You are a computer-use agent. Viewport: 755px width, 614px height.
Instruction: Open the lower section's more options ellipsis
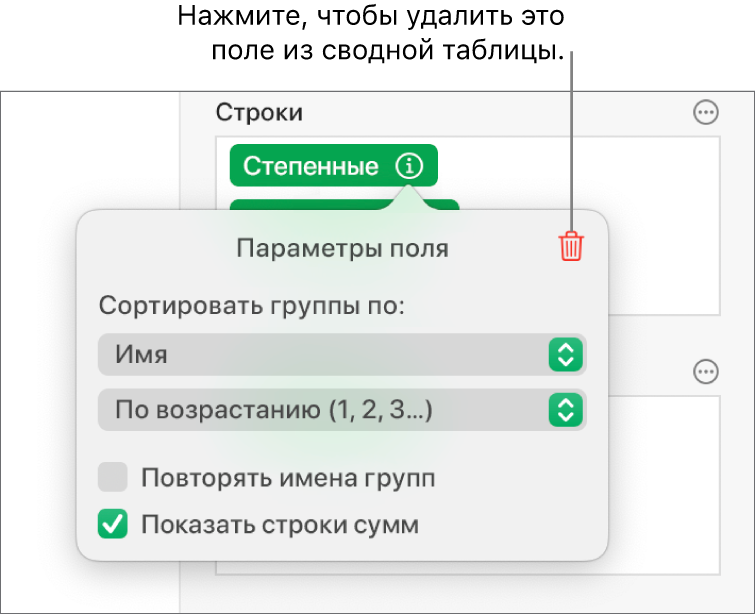tap(706, 372)
